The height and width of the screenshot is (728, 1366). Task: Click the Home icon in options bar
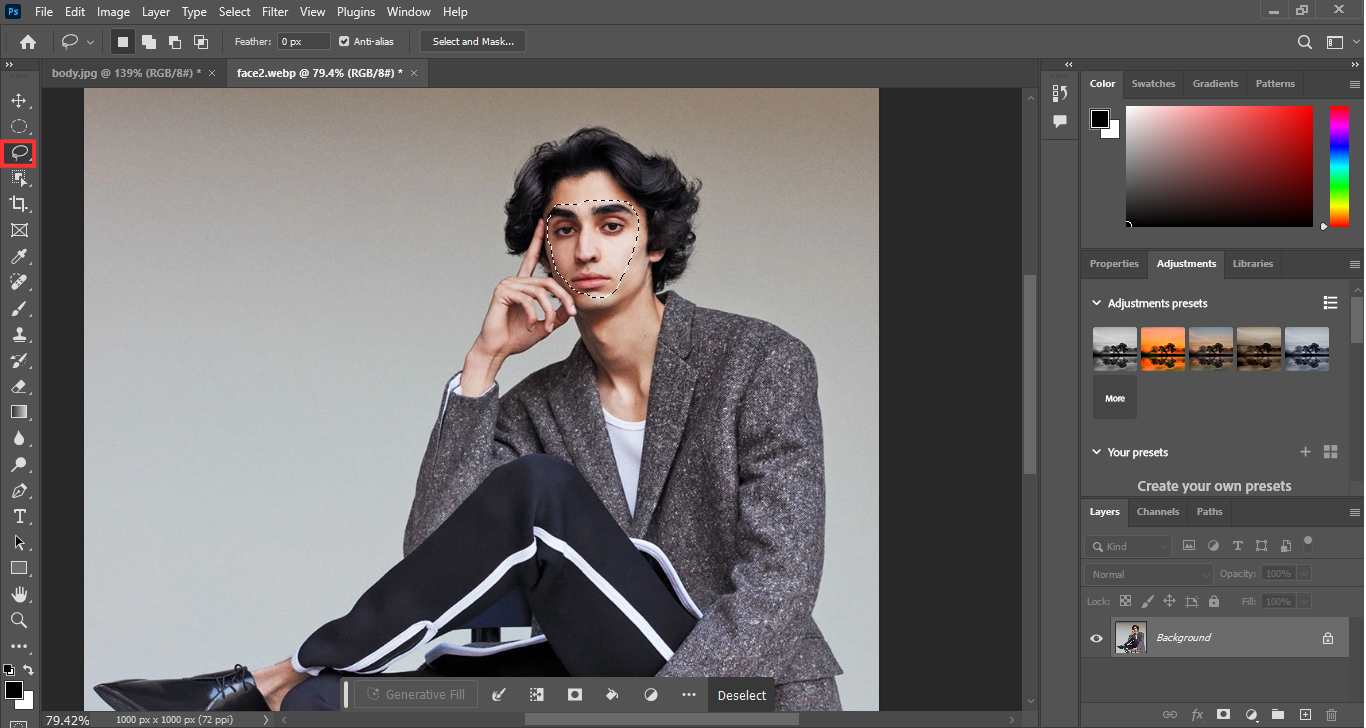[x=28, y=42]
